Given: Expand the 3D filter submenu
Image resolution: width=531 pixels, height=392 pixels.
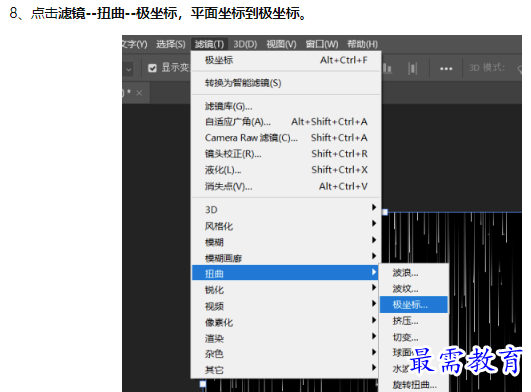Looking at the screenshot, I should 286,210.
